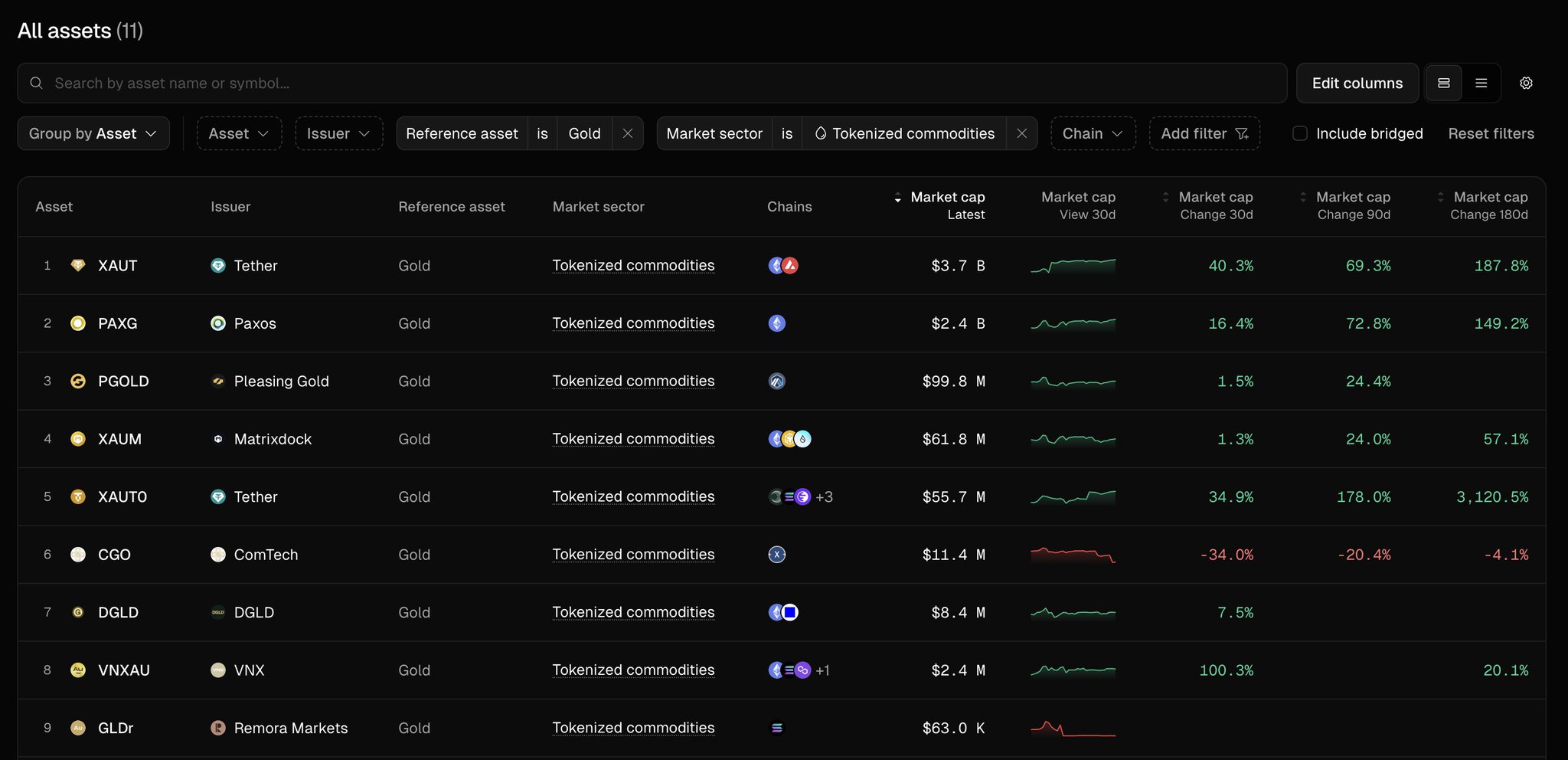The width and height of the screenshot is (1568, 760).
Task: Expand the Chain filter dropdown
Action: click(1093, 133)
